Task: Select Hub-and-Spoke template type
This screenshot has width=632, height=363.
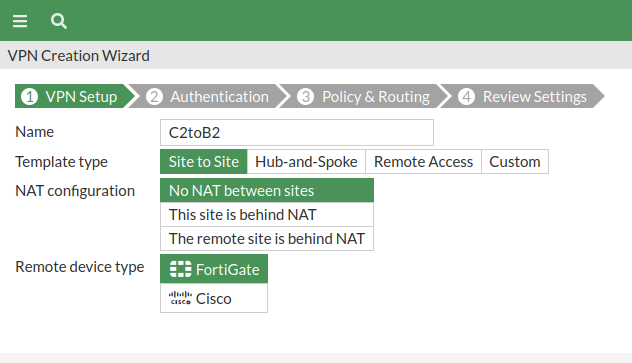Action: click(306, 162)
